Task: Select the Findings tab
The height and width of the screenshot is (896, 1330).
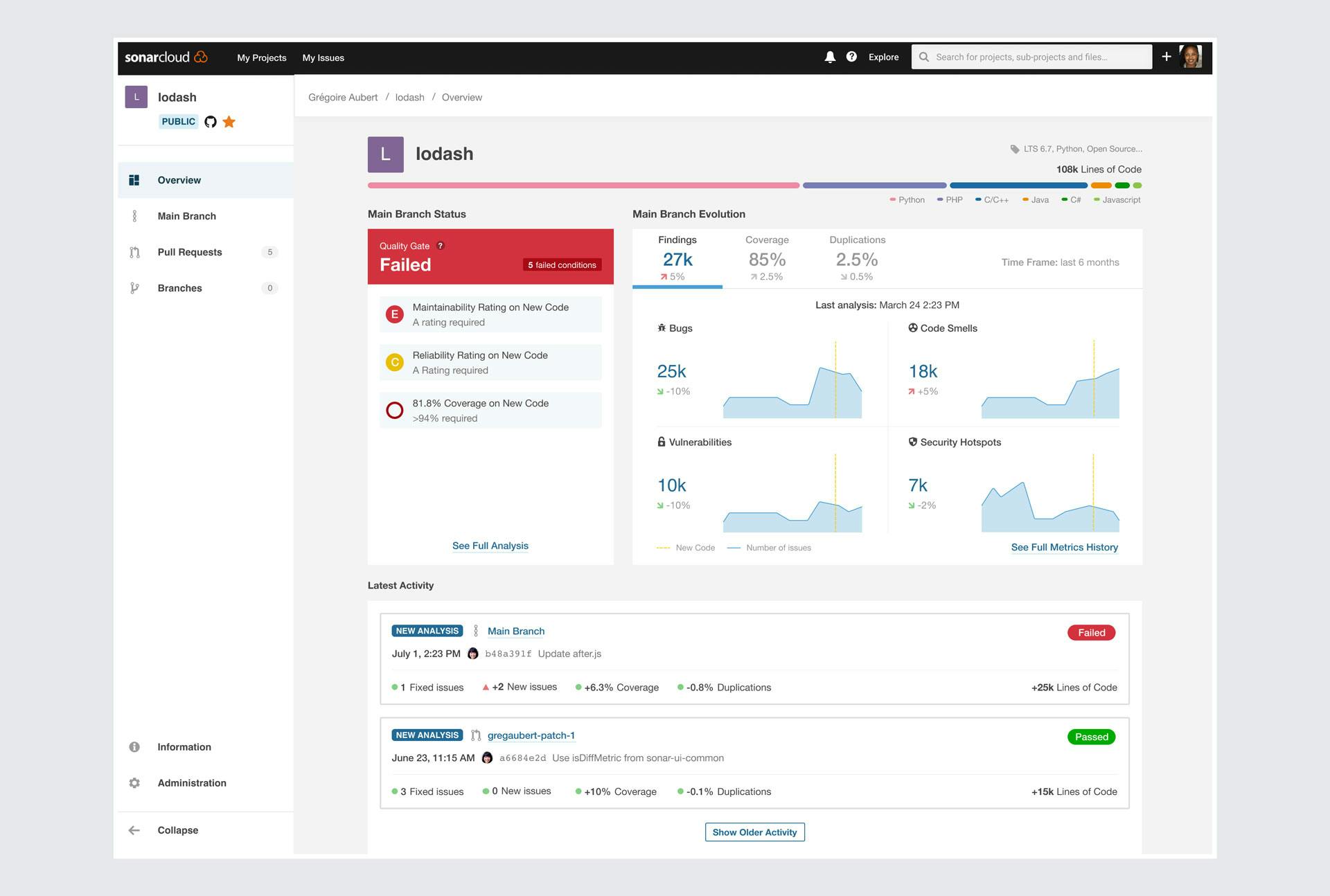Action: point(677,258)
